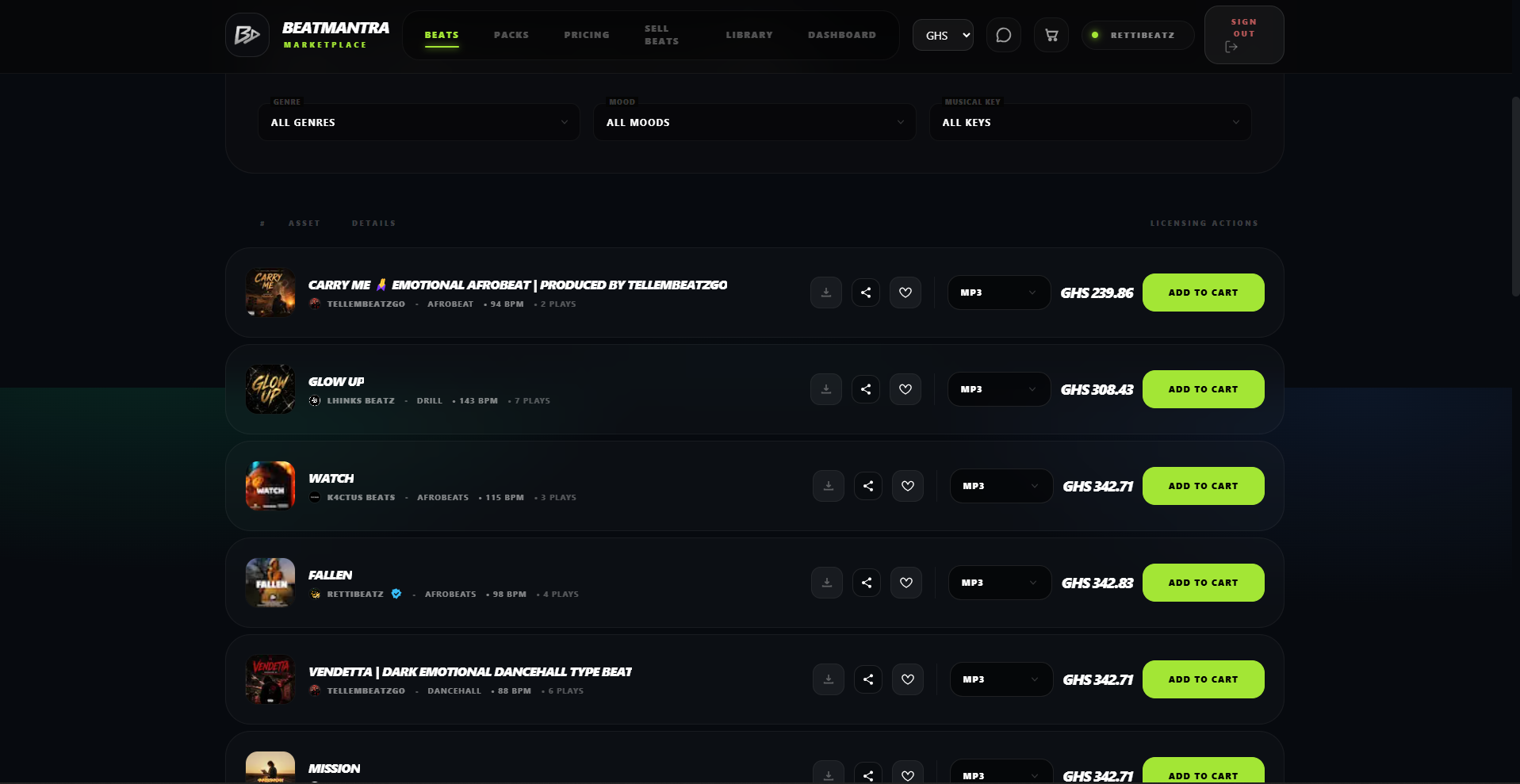Open MP3 format dropdown for Watch
This screenshot has height=784, width=1520.
1001,486
